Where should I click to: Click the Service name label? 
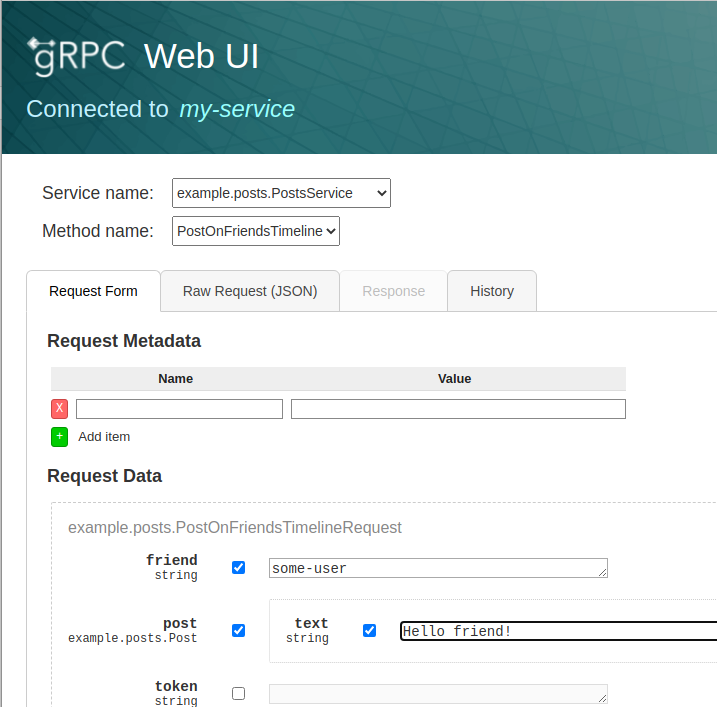click(98, 193)
